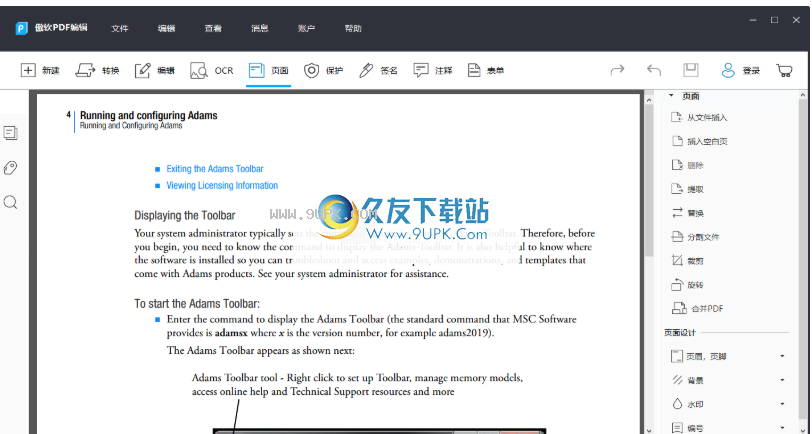Click the "To start the Adams Toolbar:" heading
812x434 pixels.
(197, 303)
